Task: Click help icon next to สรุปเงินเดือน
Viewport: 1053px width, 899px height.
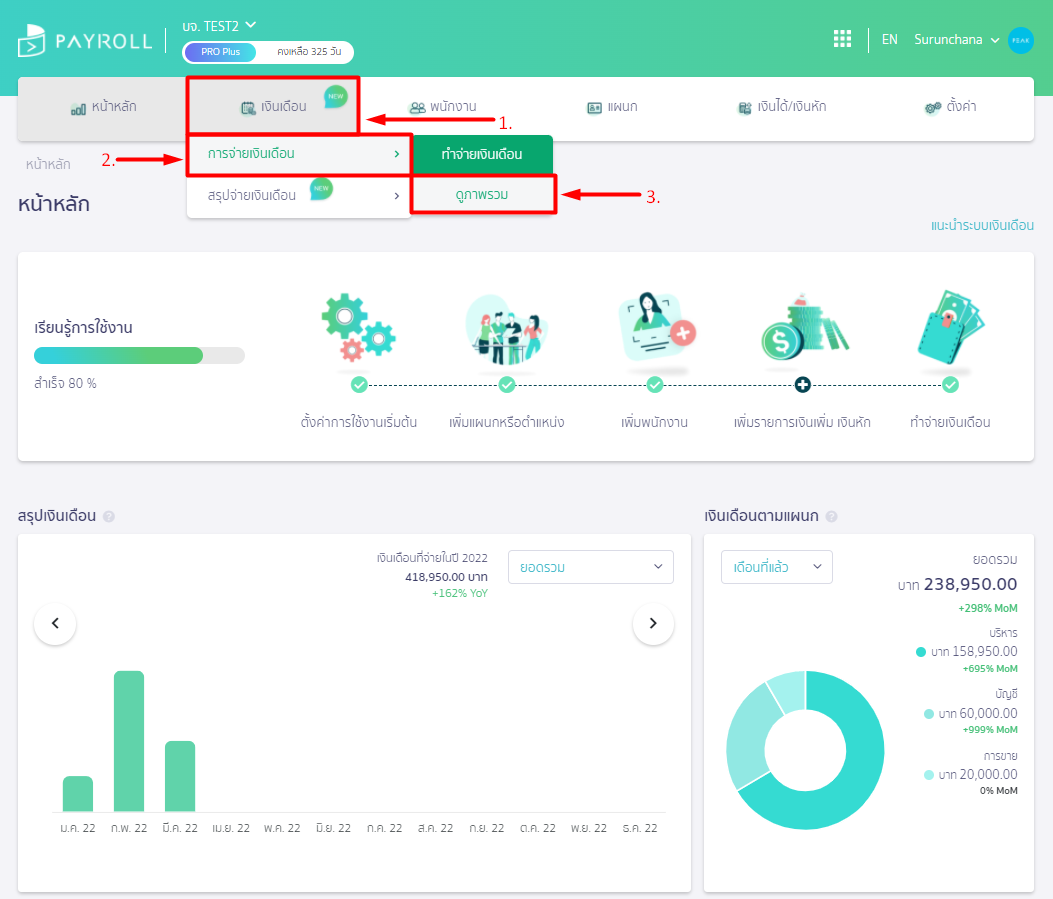Action: pos(109,517)
